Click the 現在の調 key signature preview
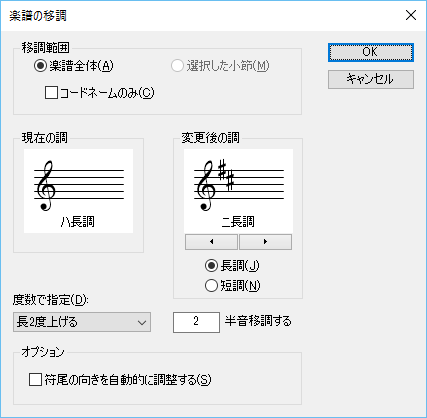Screen dimensions: 427x418 (78, 191)
